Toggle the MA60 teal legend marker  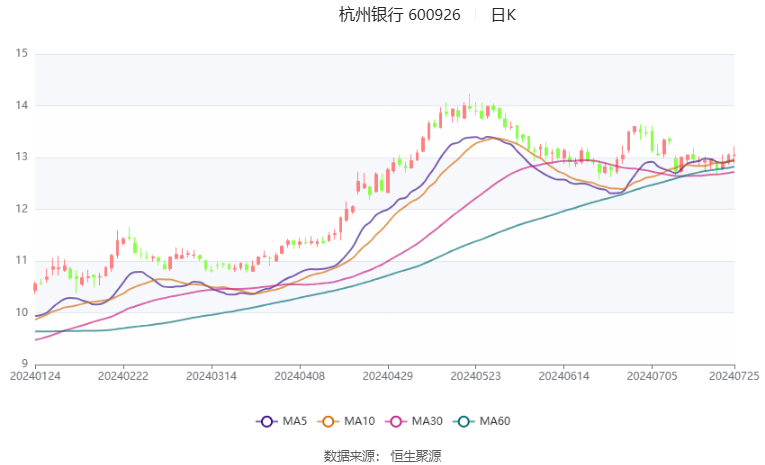[x=464, y=422]
